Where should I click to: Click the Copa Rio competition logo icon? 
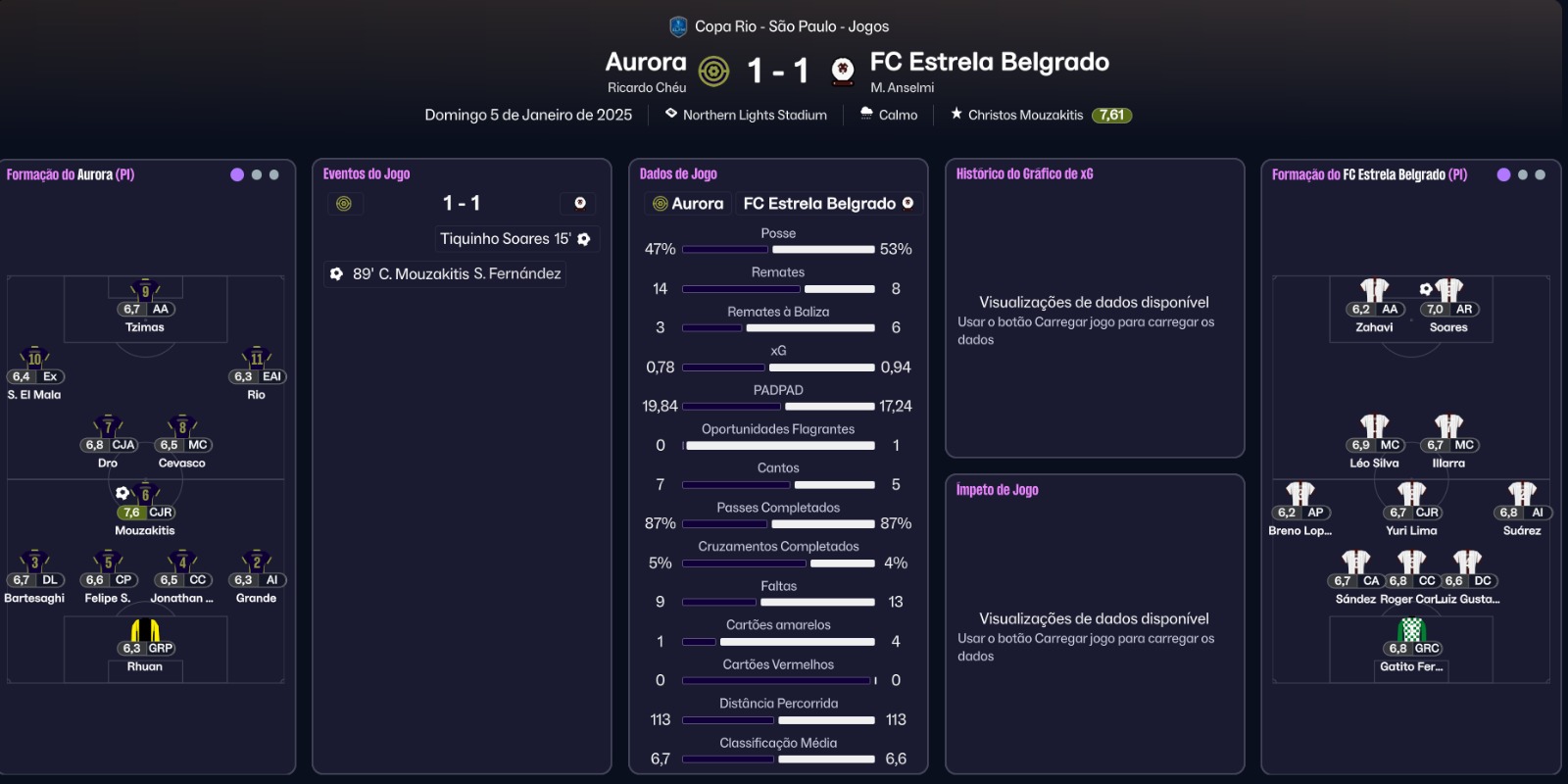678,26
